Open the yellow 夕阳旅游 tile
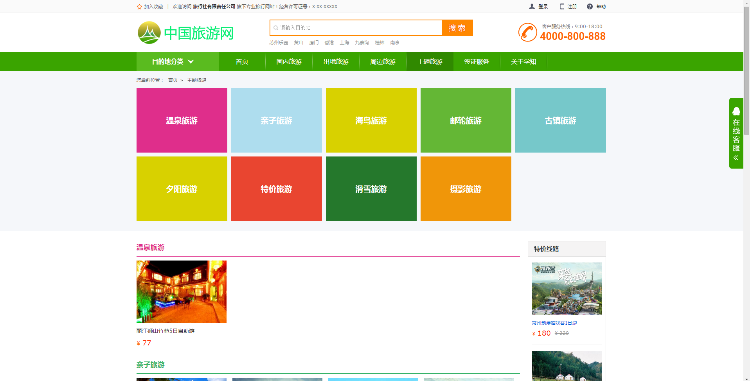This screenshot has width=750, height=381. pyautogui.click(x=182, y=189)
